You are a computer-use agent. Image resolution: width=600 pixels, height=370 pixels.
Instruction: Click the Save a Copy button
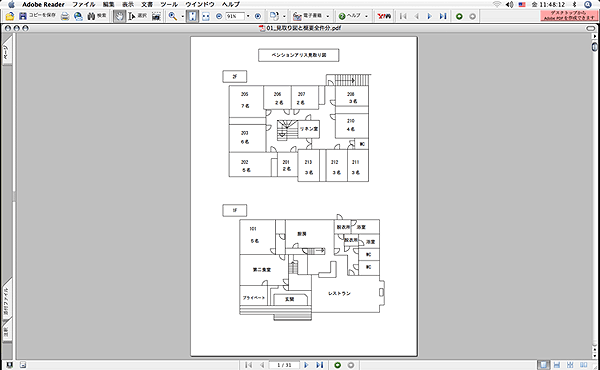coord(37,16)
